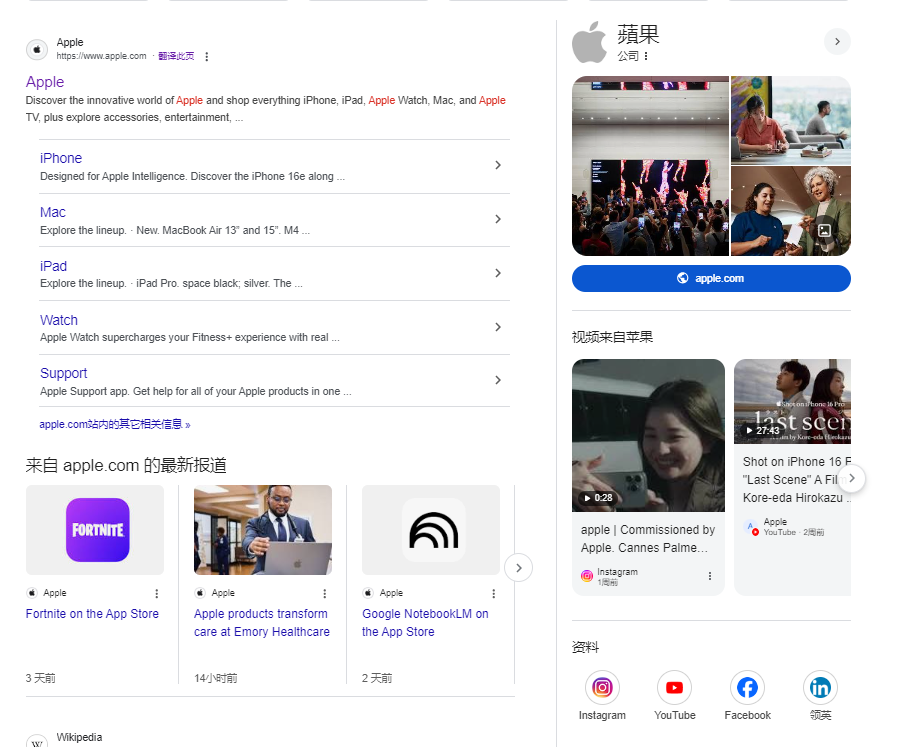
Task: Open the Mac sitelink
Action: 53,212
